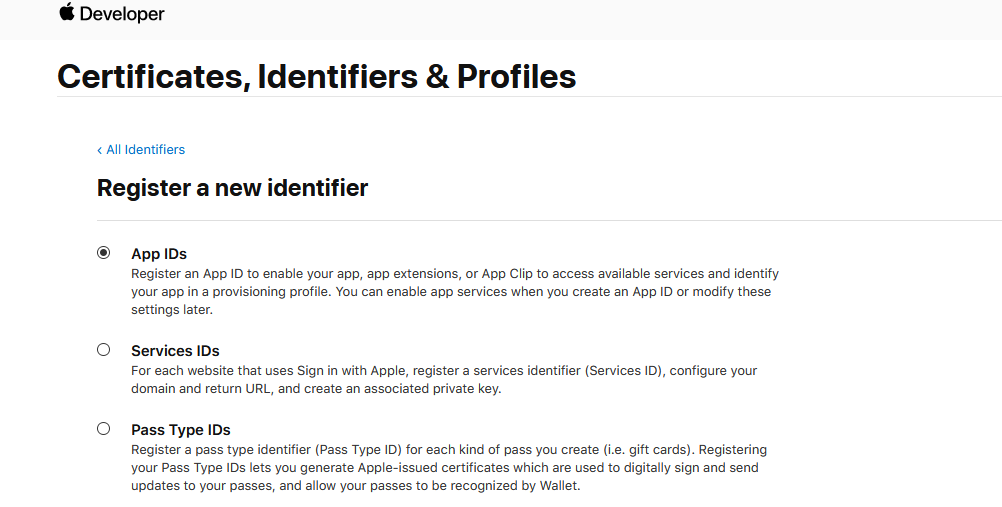Open the Developer home link
Viewport: 1002px width, 507px height.
[121, 14]
